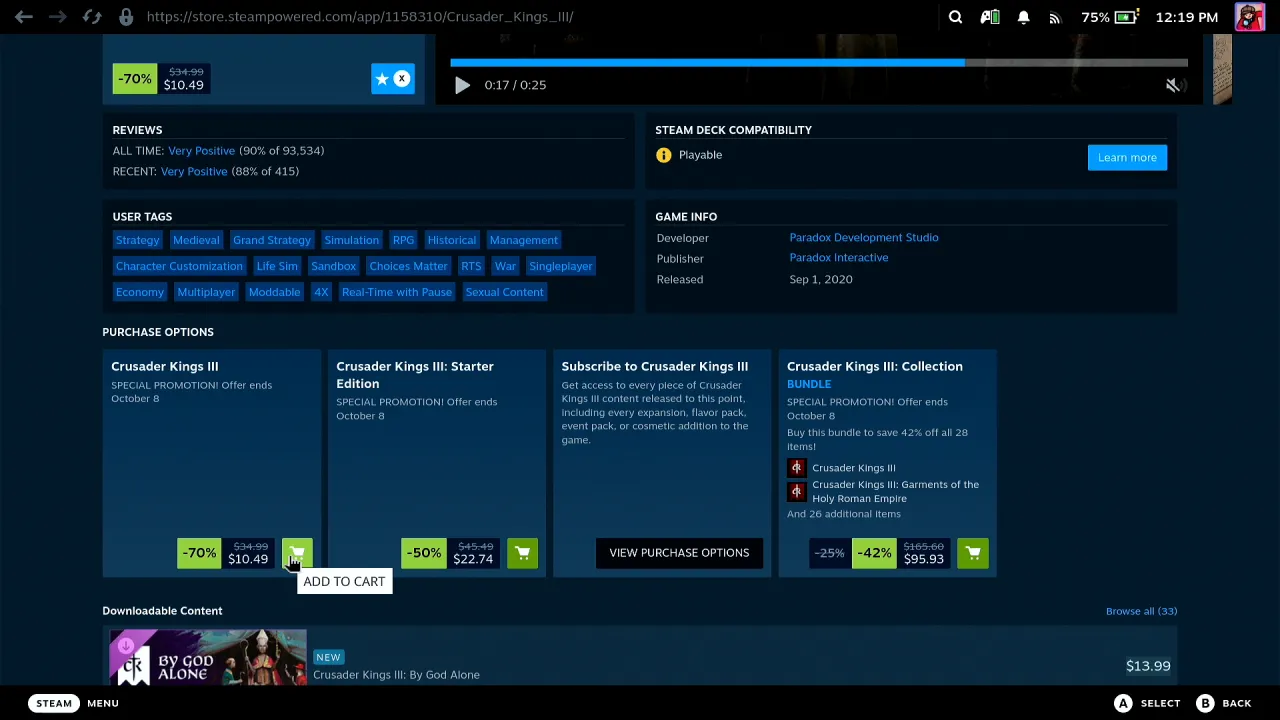Open the notifications bell

click(x=1023, y=17)
